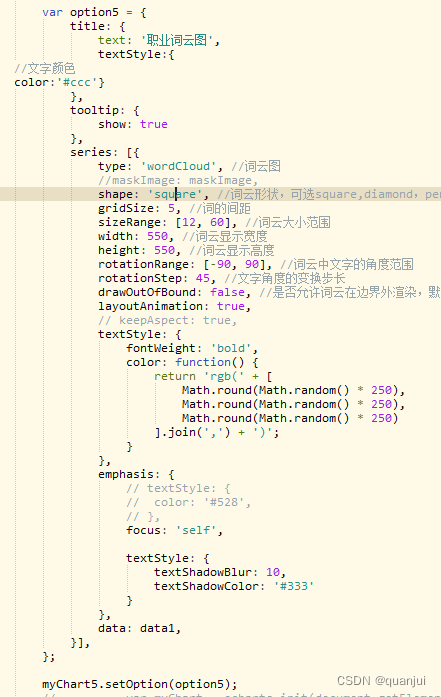Click the color value '#ccc'
Viewport: 441px width, 697px height.
pyautogui.click(x=77, y=82)
